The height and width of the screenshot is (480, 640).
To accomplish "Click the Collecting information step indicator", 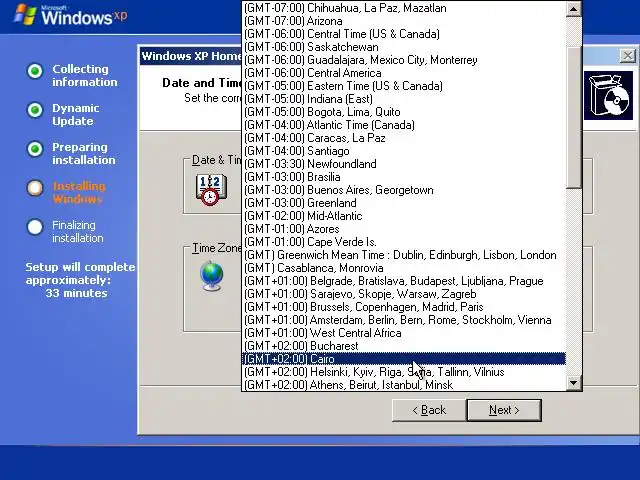I will click(35, 71).
